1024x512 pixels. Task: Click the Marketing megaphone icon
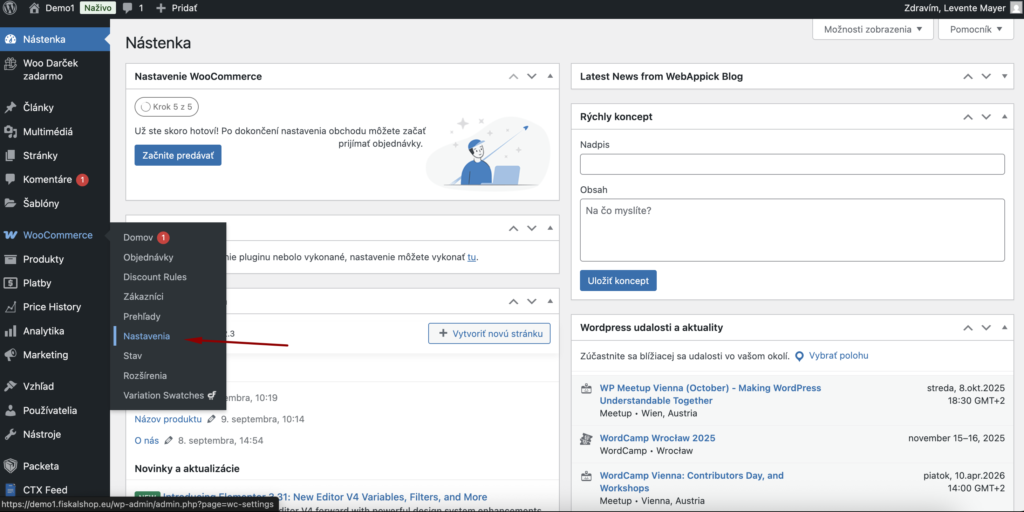pos(10,355)
